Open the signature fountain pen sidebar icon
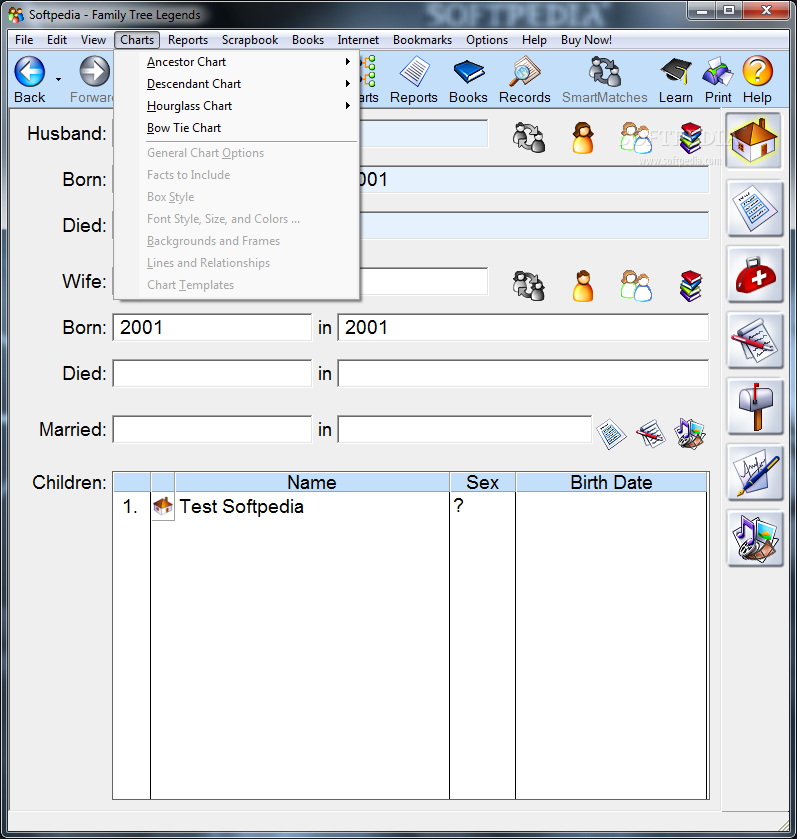 pos(754,473)
